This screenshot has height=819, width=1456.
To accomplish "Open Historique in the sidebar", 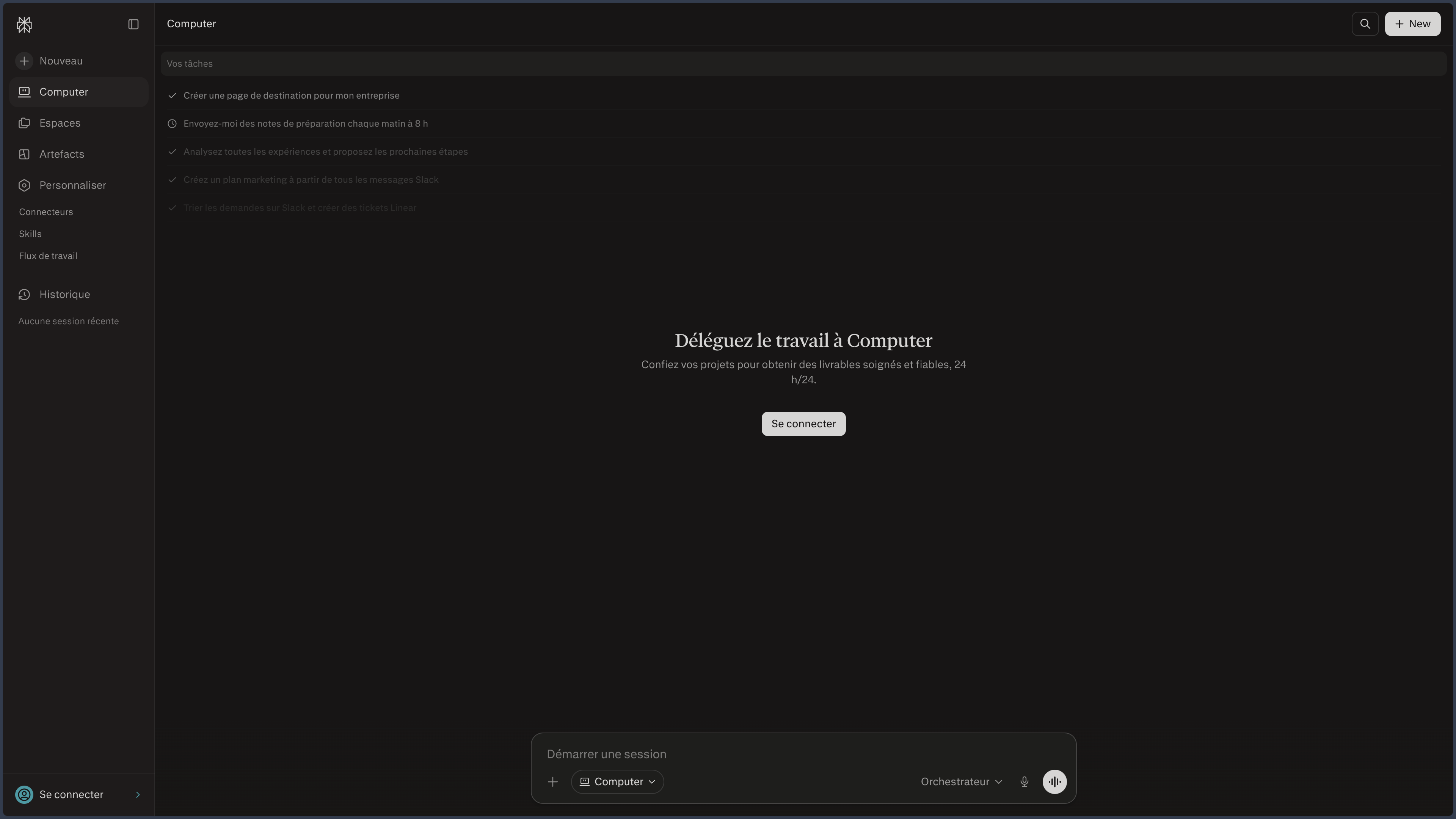I will (78, 295).
